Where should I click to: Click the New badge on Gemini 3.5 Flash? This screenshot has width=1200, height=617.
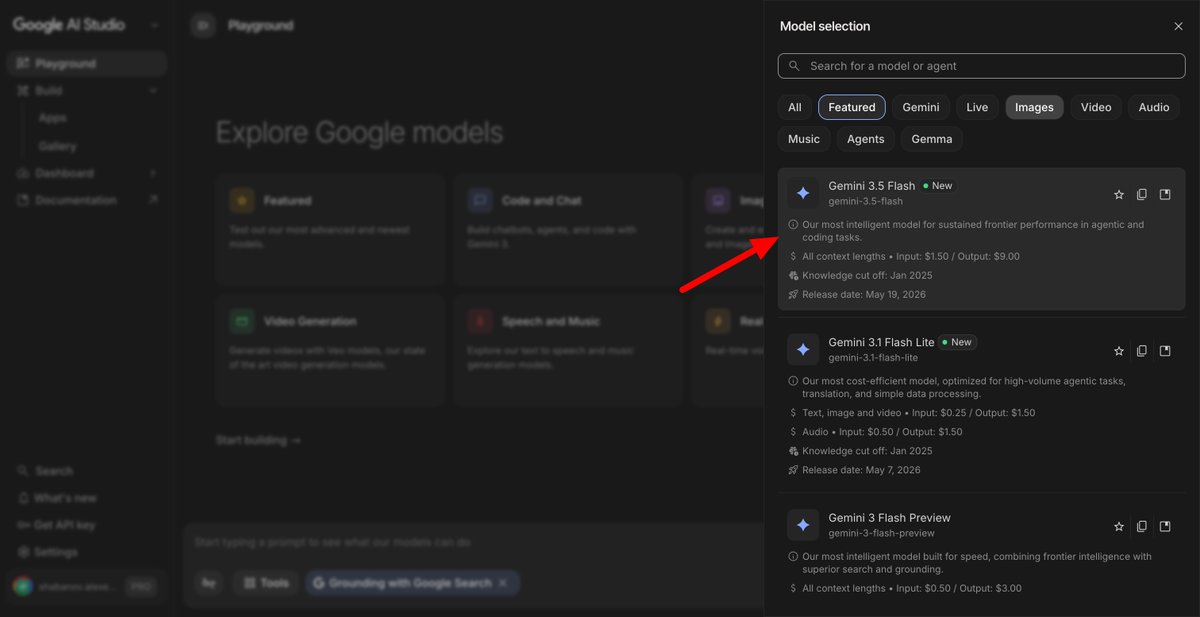938,186
